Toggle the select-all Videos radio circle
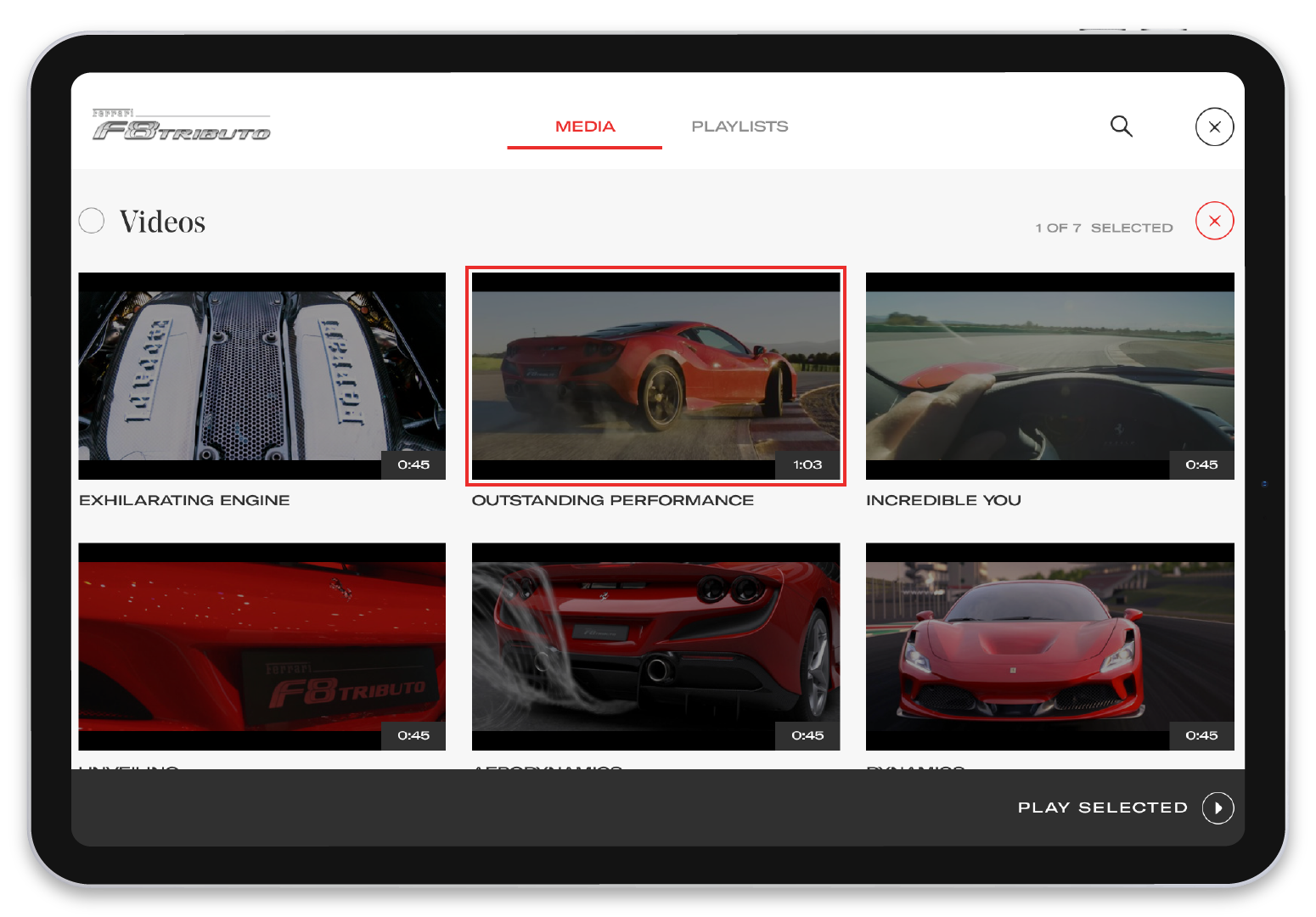 92,221
